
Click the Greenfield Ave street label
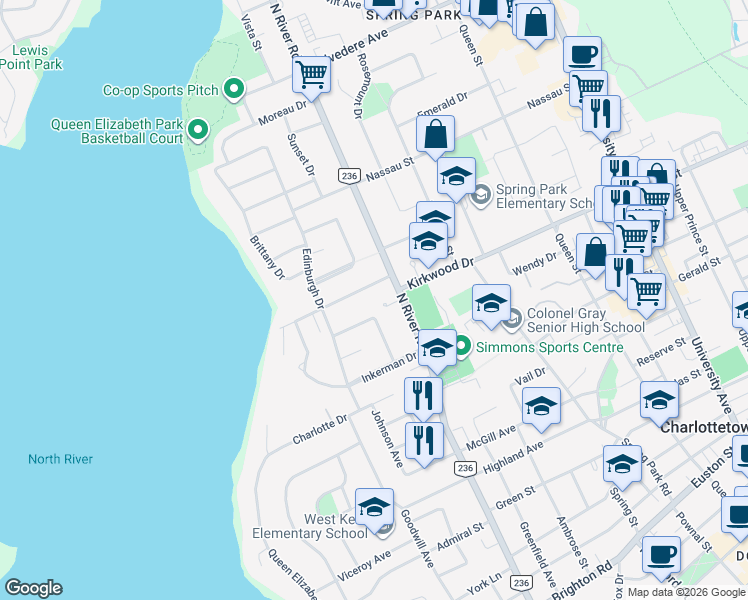point(538,555)
